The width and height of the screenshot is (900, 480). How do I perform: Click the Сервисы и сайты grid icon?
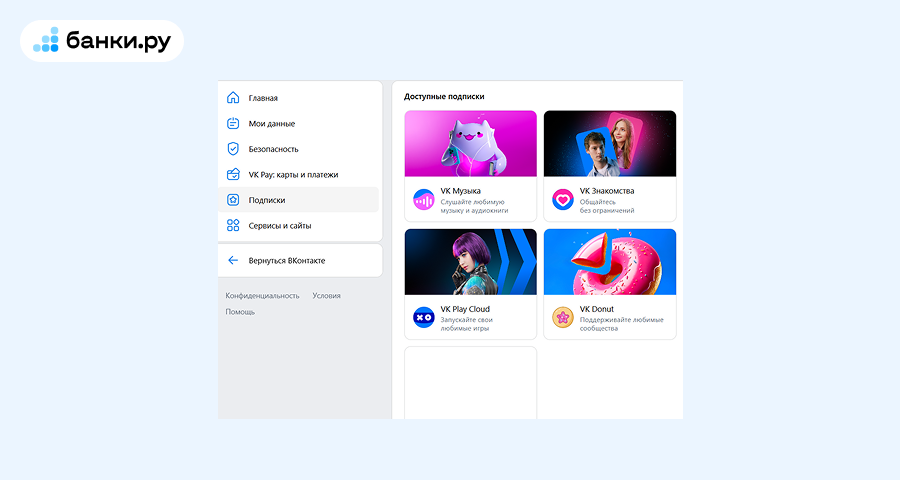tap(233, 226)
